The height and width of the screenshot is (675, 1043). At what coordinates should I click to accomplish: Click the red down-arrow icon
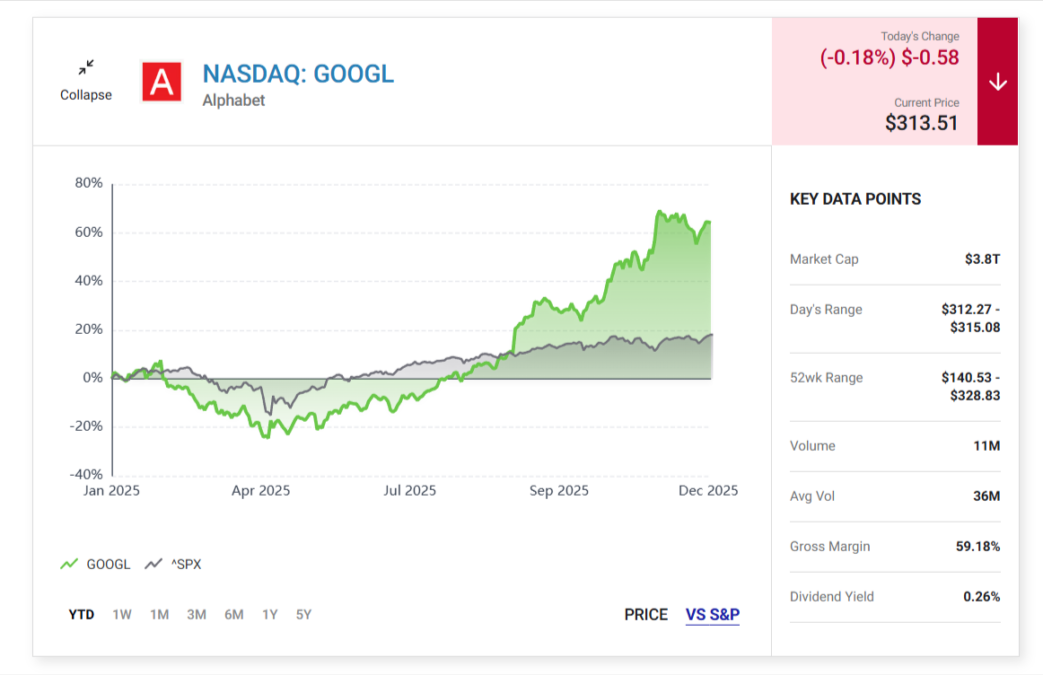point(996,81)
